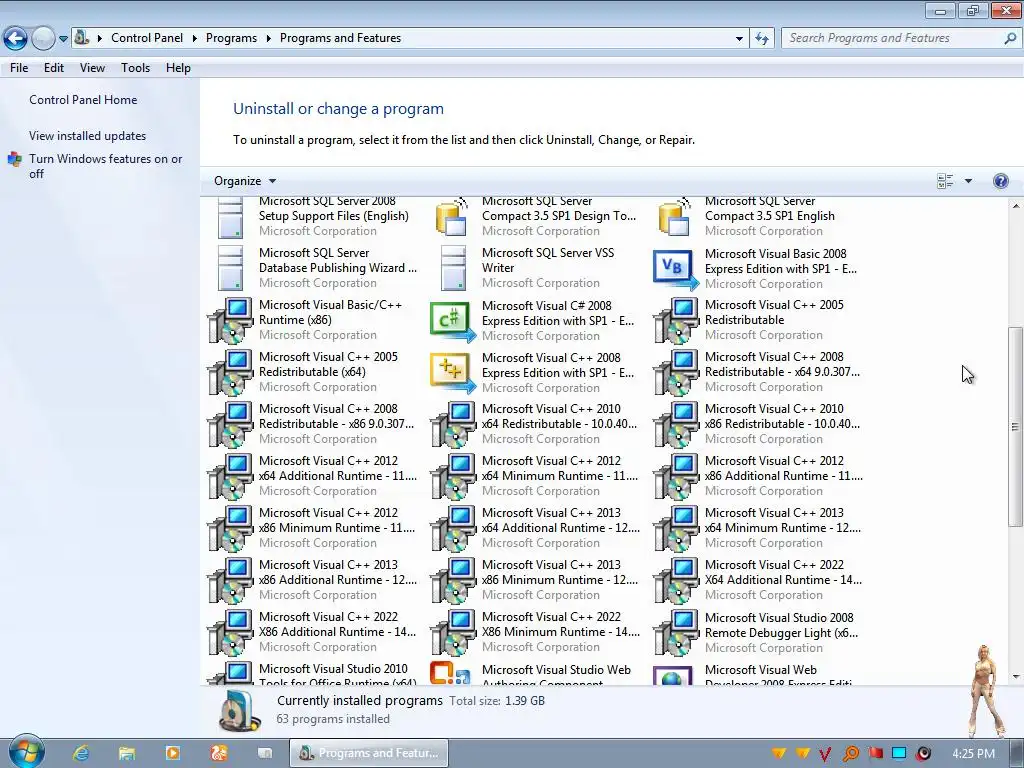
Task: Select SQL Server Compact 3.5 SP1 English icon
Action: pyautogui.click(x=675, y=217)
